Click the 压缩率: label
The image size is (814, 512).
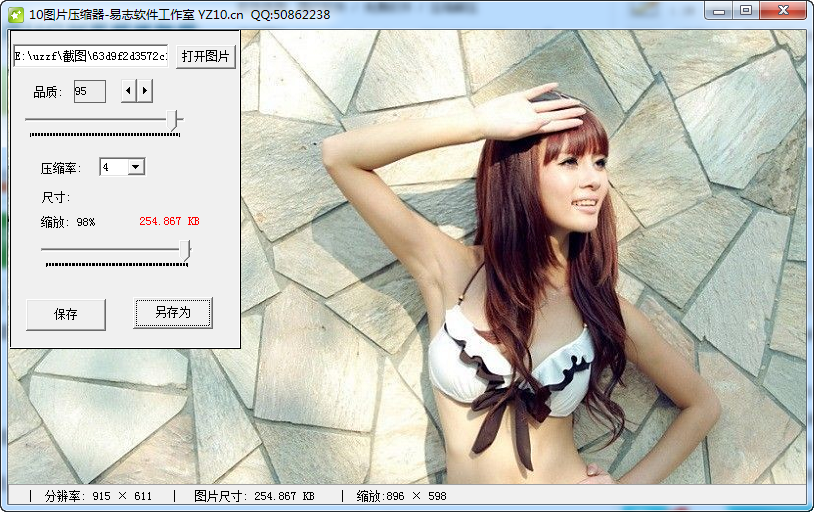pyautogui.click(x=61, y=168)
